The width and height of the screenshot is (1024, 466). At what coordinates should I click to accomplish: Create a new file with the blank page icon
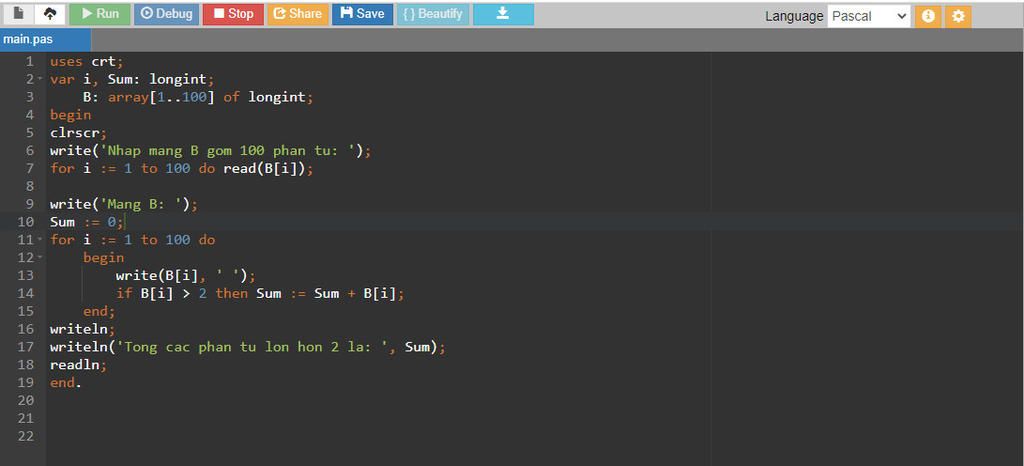pos(18,14)
